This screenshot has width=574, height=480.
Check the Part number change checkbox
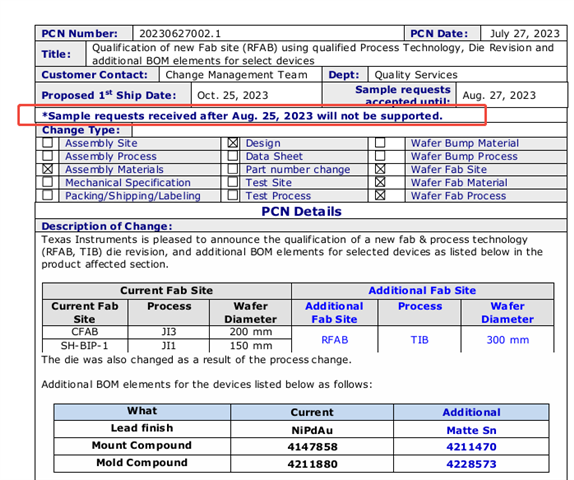point(233,169)
